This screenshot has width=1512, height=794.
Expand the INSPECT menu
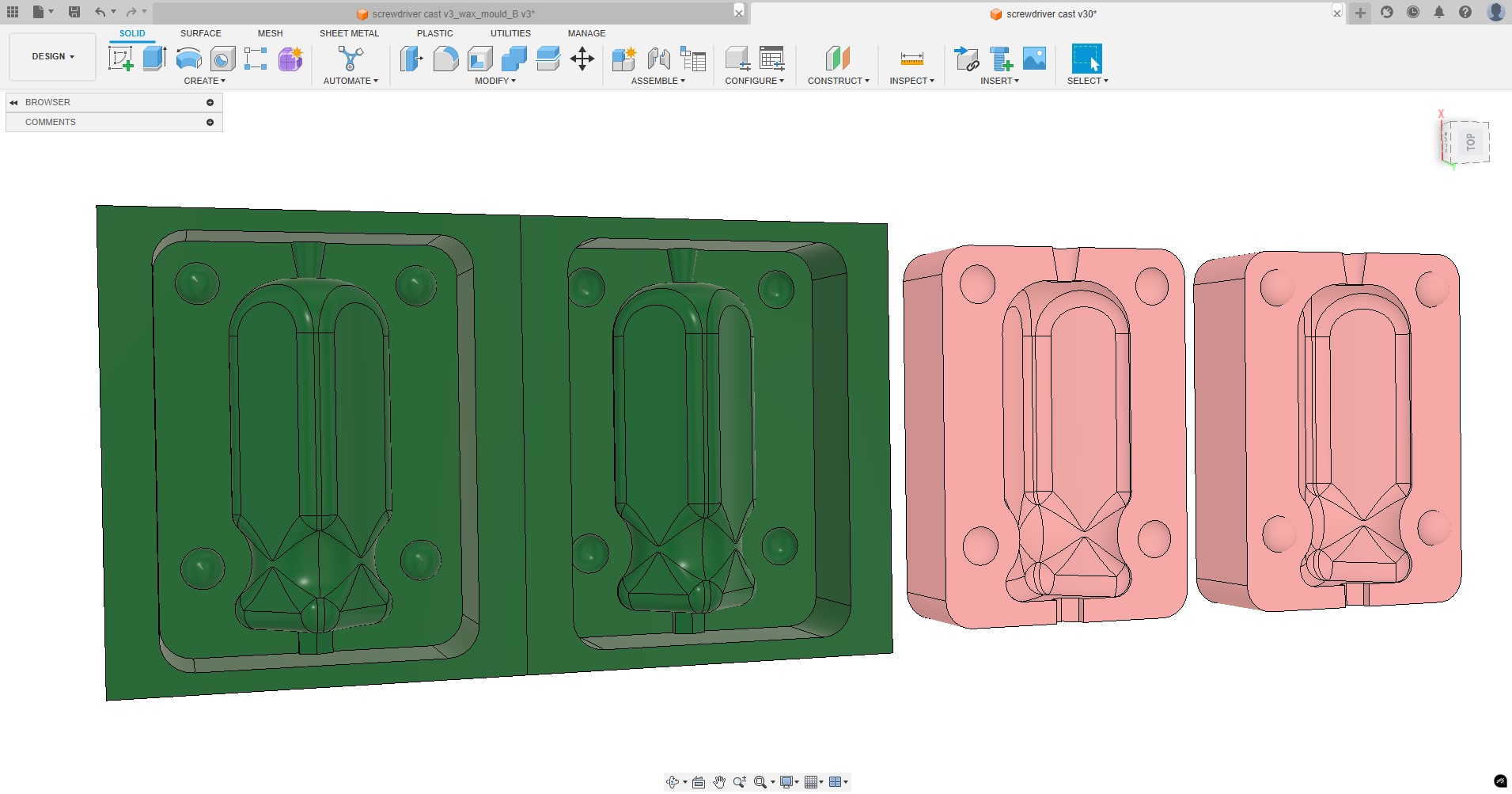(911, 81)
